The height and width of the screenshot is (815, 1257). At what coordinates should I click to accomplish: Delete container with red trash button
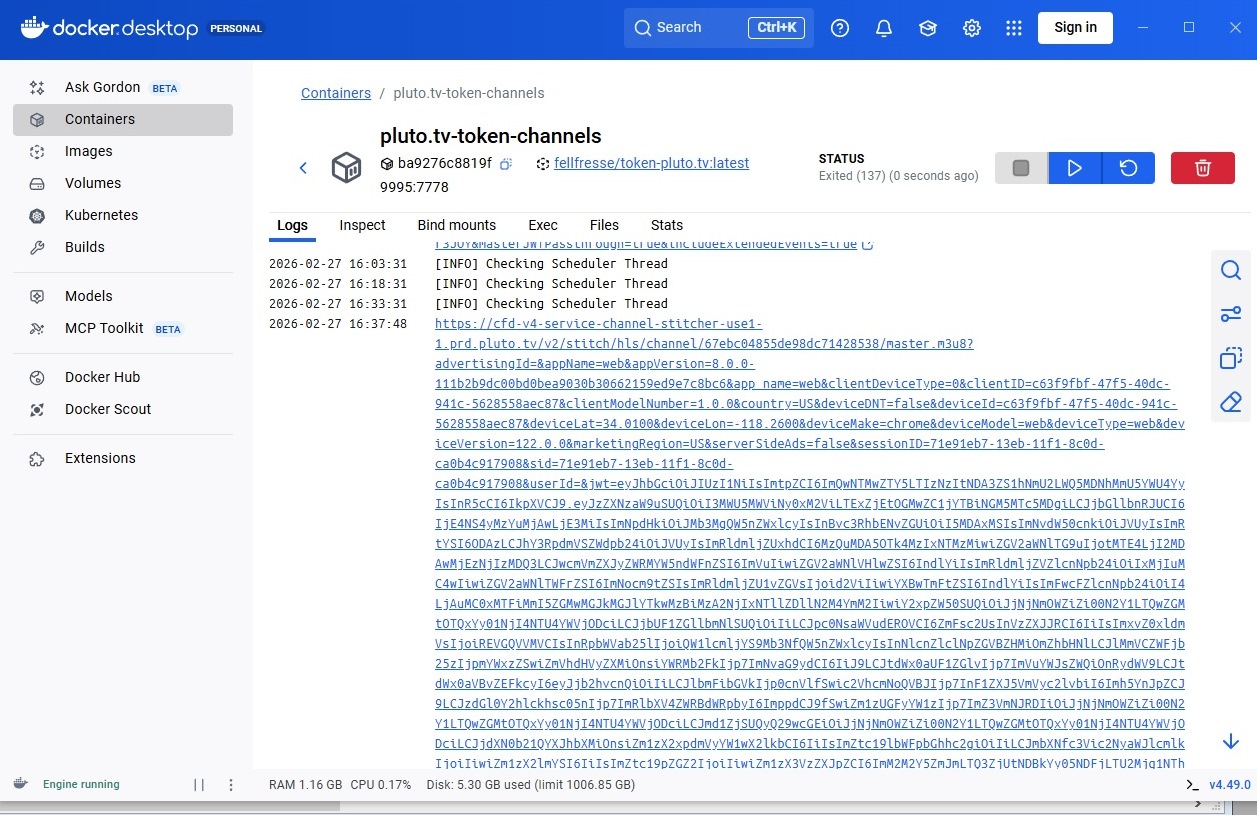tap(1202, 168)
